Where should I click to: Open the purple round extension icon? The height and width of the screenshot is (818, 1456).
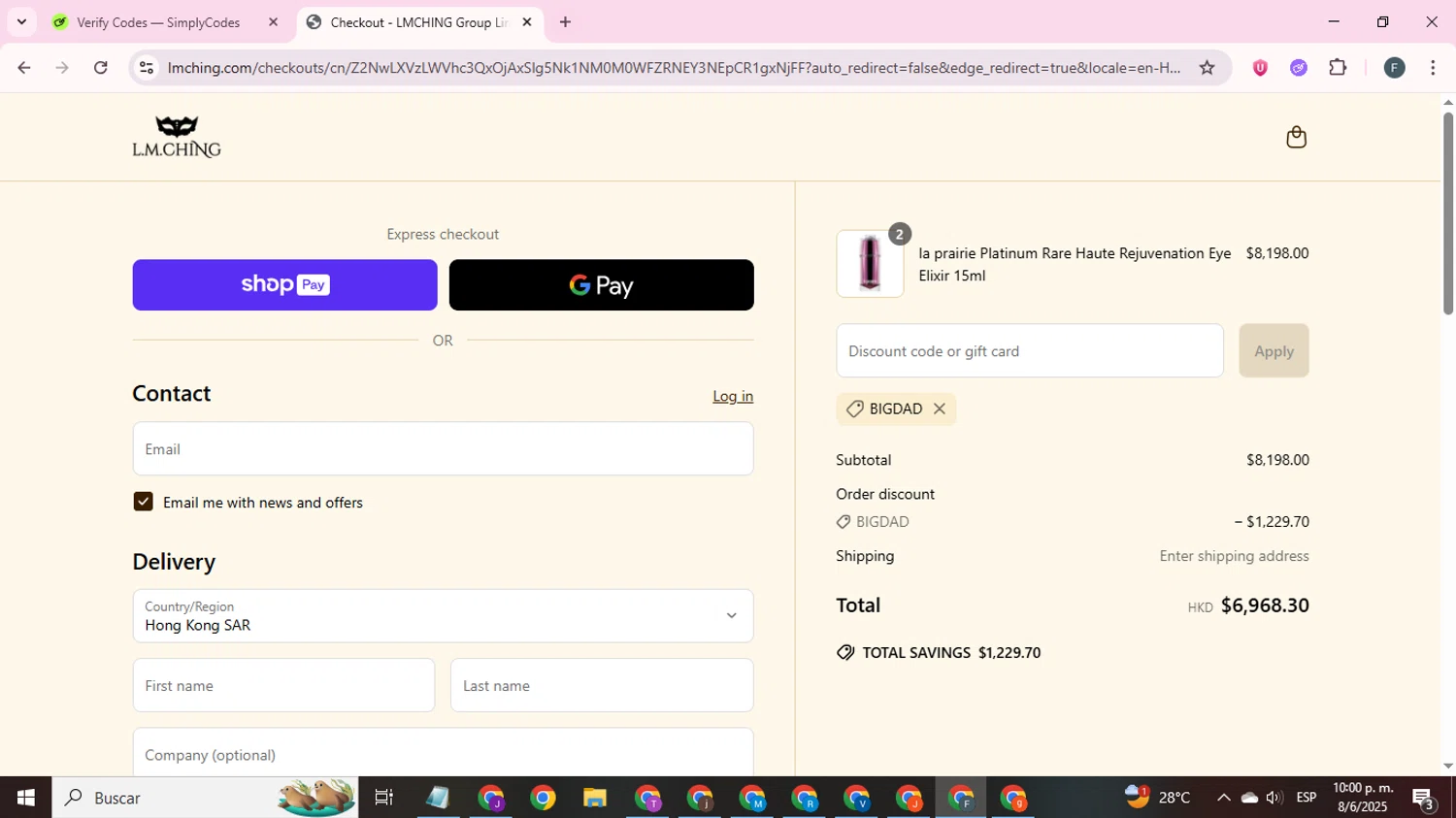1299,67
